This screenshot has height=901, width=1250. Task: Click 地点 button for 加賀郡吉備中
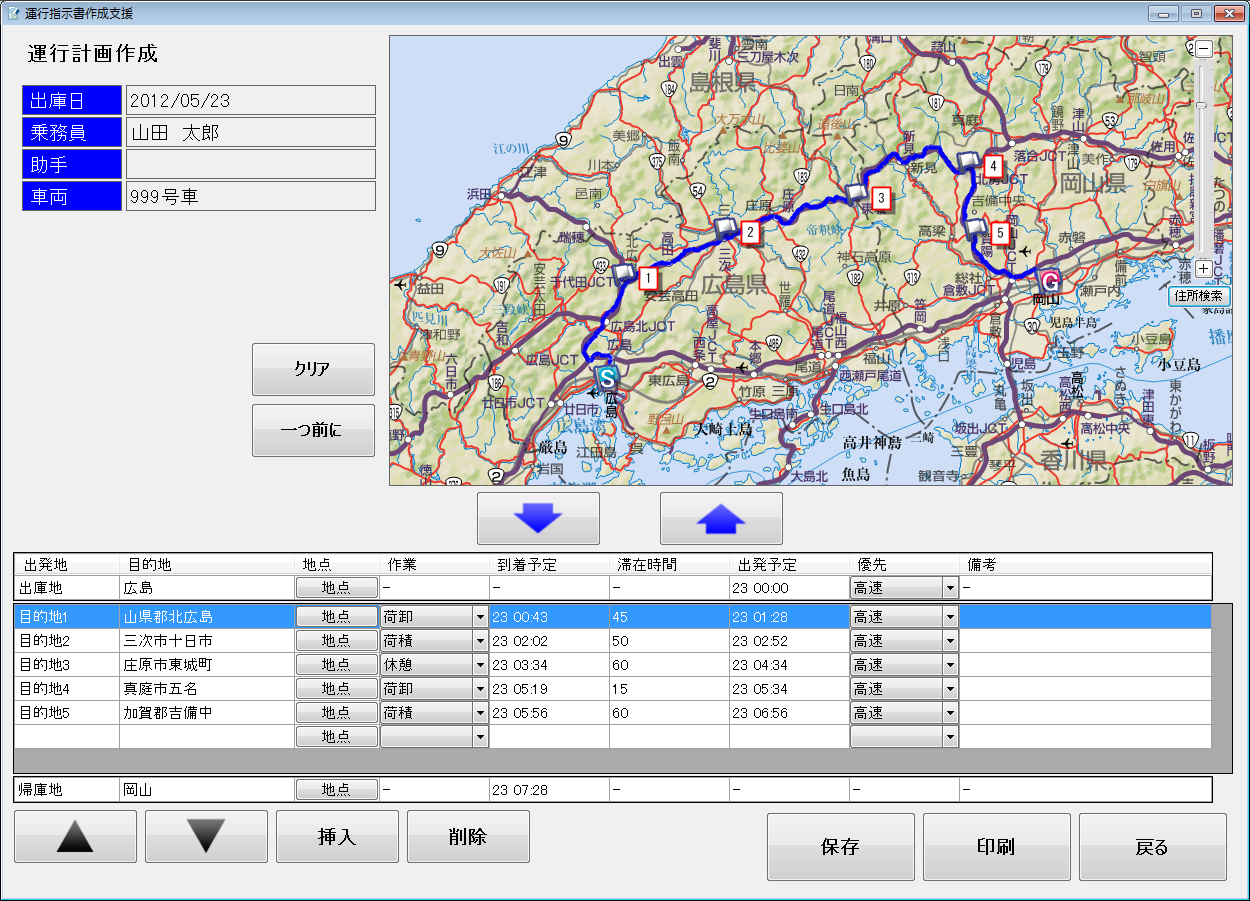(337, 713)
